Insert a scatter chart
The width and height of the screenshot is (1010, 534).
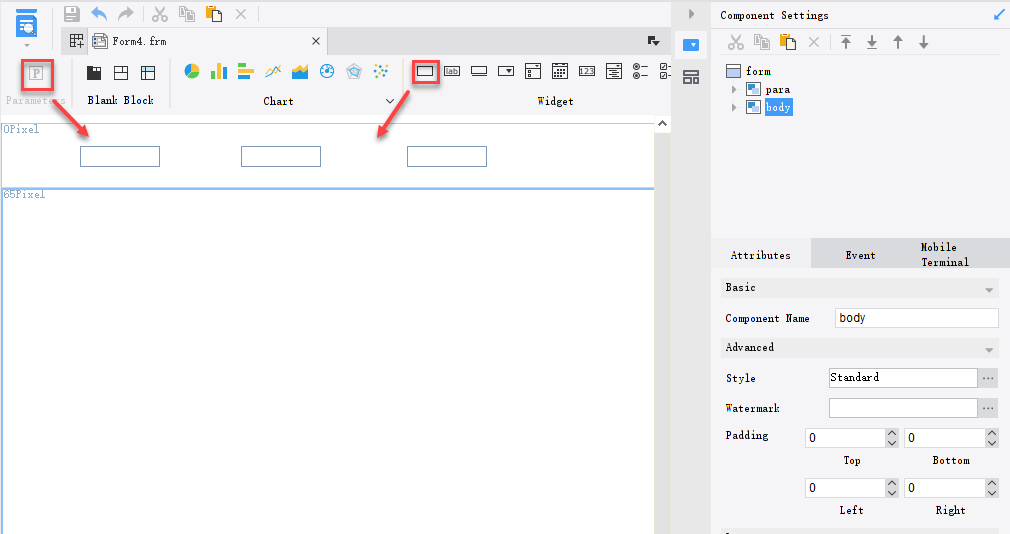pyautogui.click(x=381, y=71)
